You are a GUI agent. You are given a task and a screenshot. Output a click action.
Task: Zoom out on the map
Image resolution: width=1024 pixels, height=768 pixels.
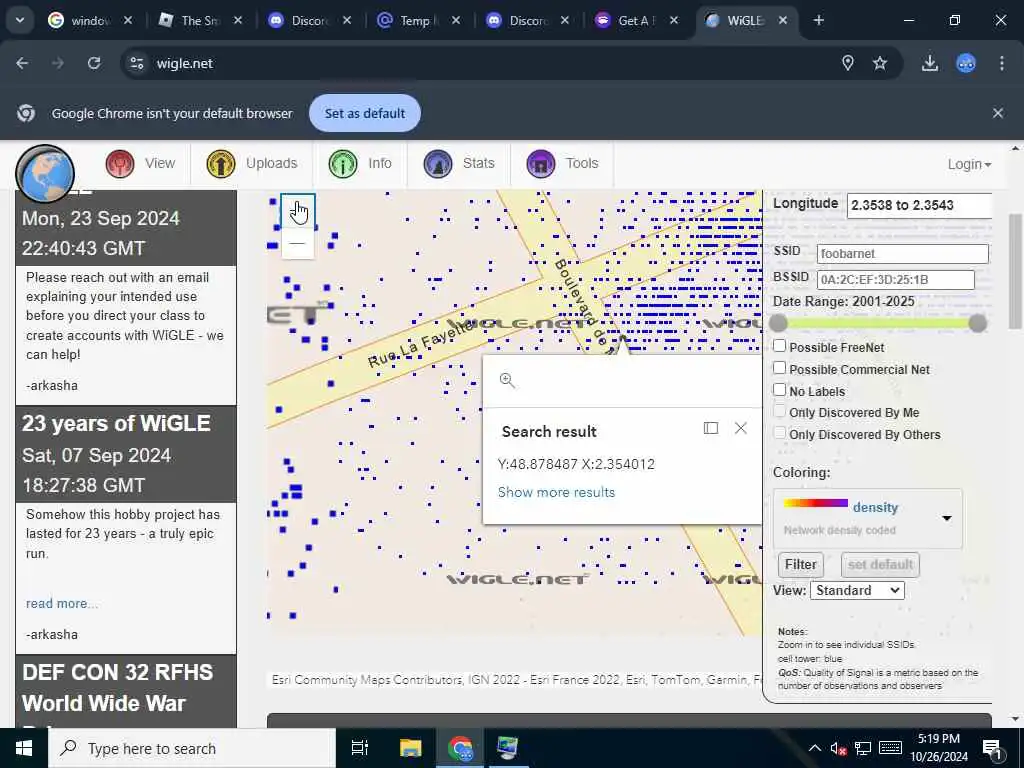point(298,243)
